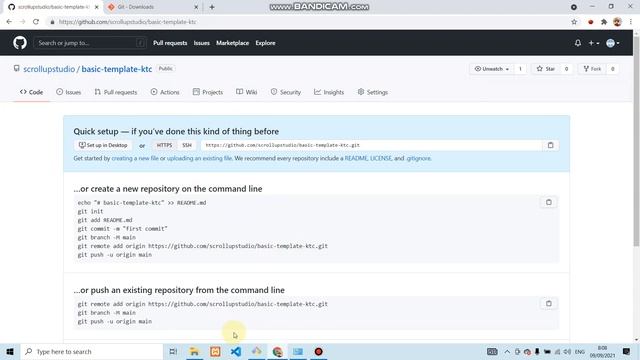Image resolution: width=640 pixels, height=360 pixels.
Task: Open Explore in top navigation
Action: (265, 43)
